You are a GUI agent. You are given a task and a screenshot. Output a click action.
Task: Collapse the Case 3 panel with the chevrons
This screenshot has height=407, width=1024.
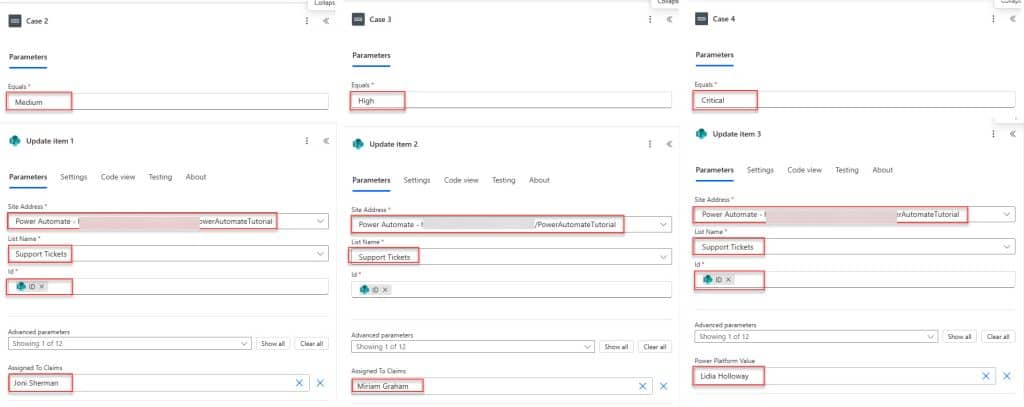tap(669, 20)
